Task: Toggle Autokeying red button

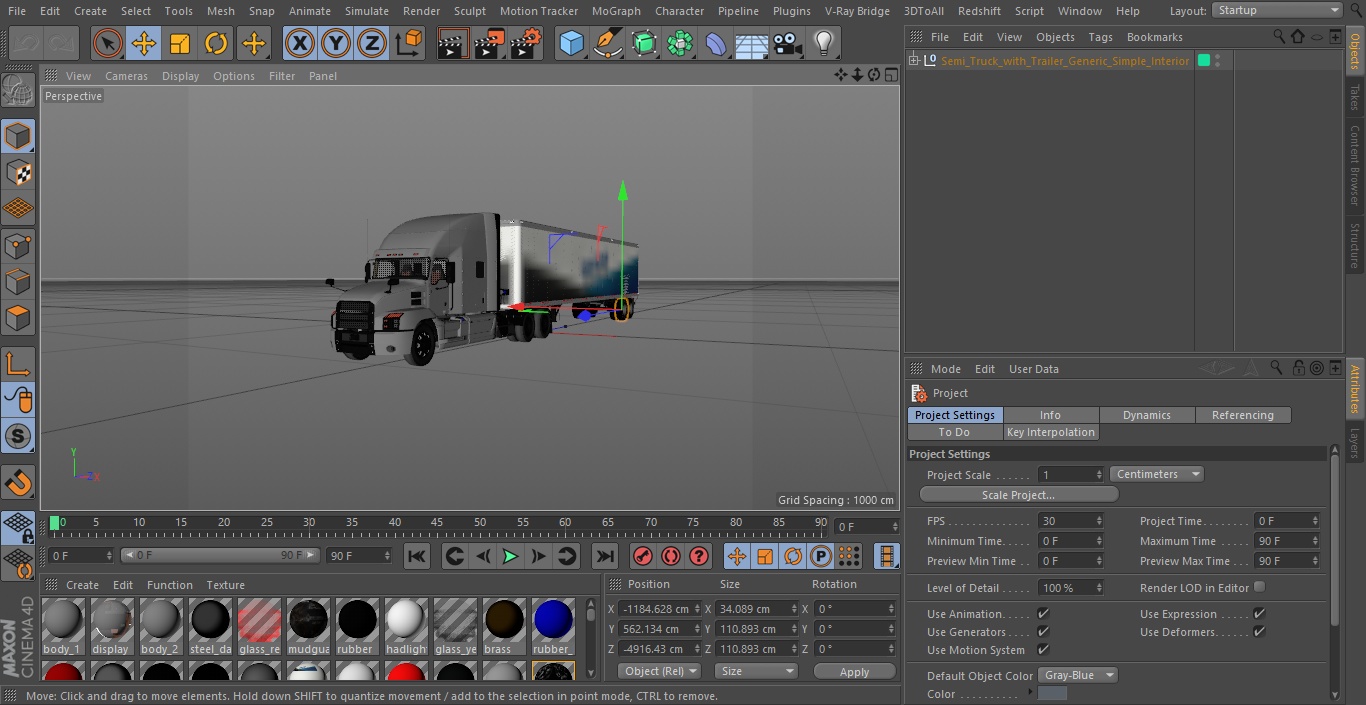Action: 671,556
